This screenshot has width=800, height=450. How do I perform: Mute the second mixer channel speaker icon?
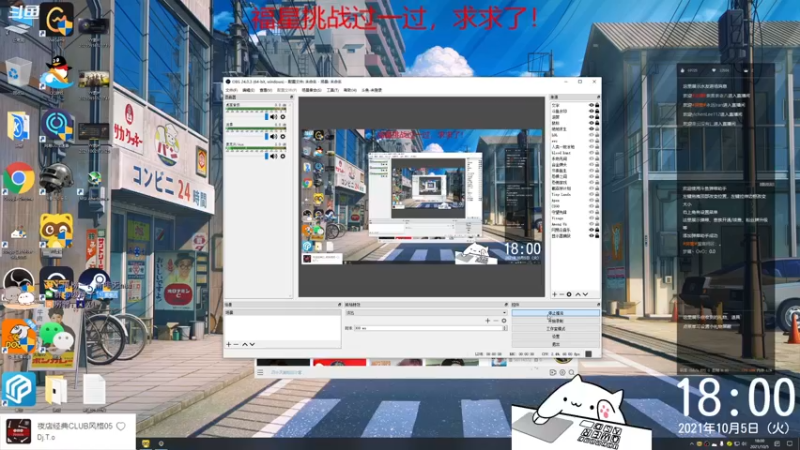pos(274,137)
